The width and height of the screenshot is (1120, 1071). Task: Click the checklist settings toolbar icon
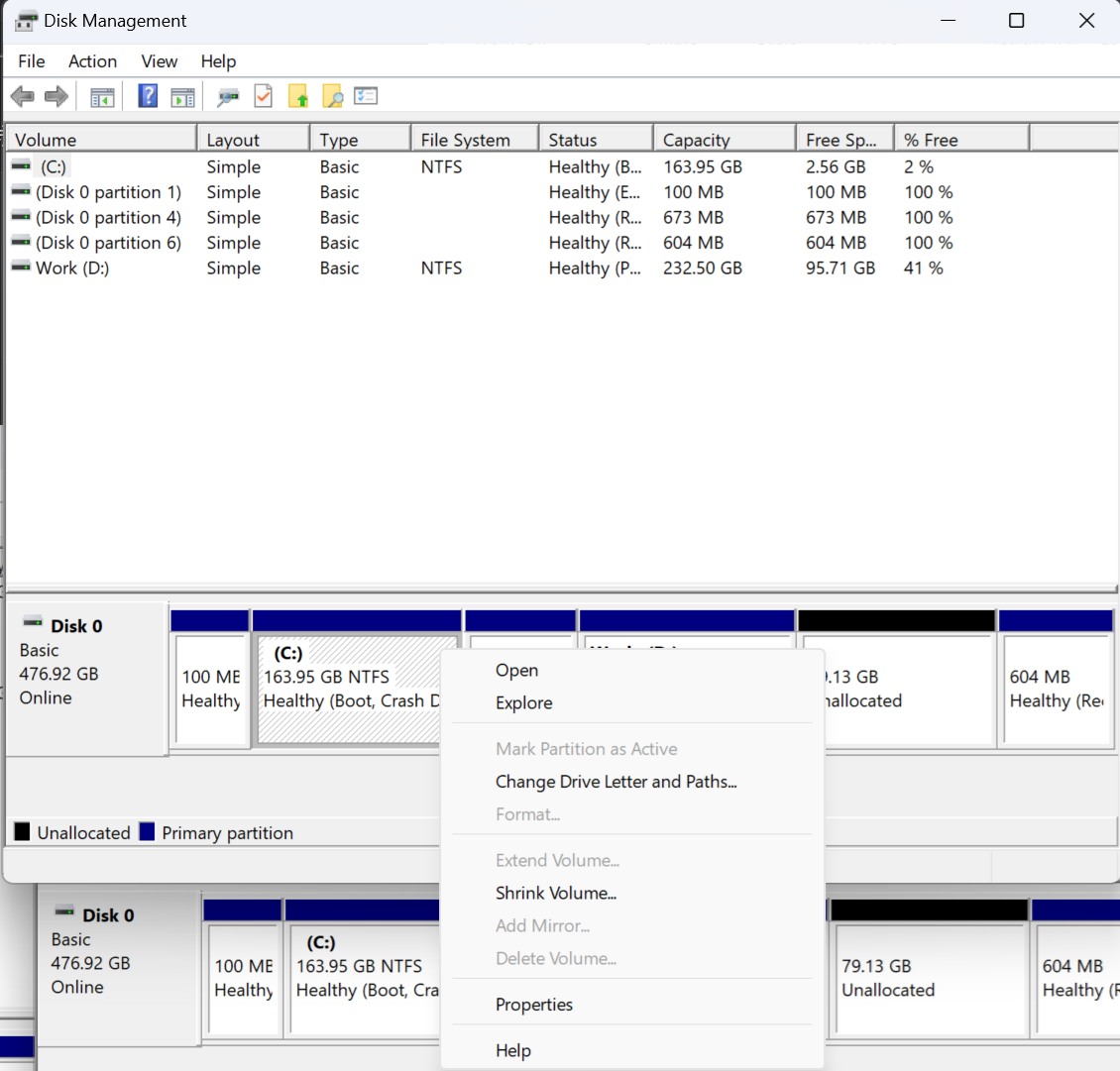click(x=366, y=96)
